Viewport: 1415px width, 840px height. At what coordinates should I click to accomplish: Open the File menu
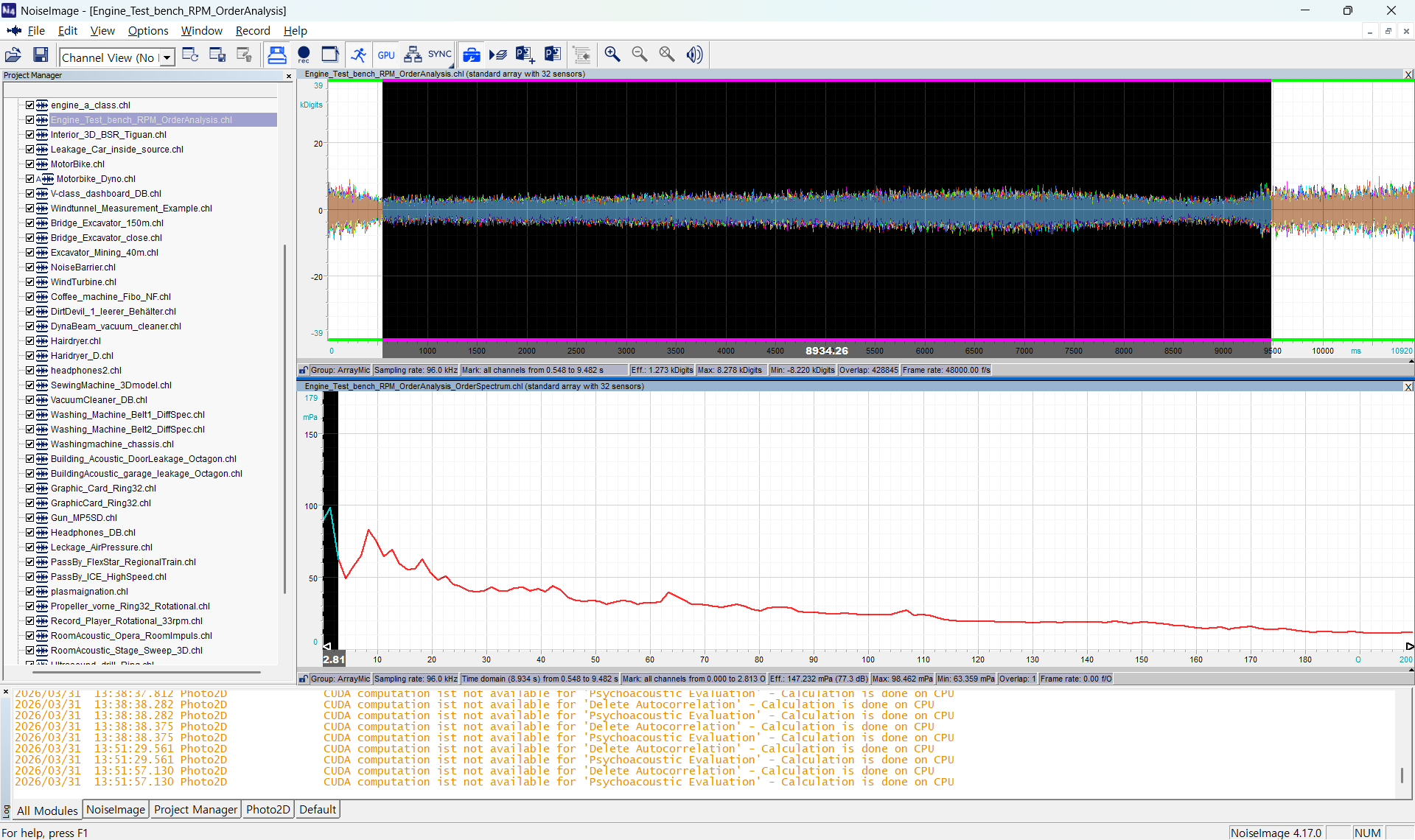pyautogui.click(x=36, y=31)
